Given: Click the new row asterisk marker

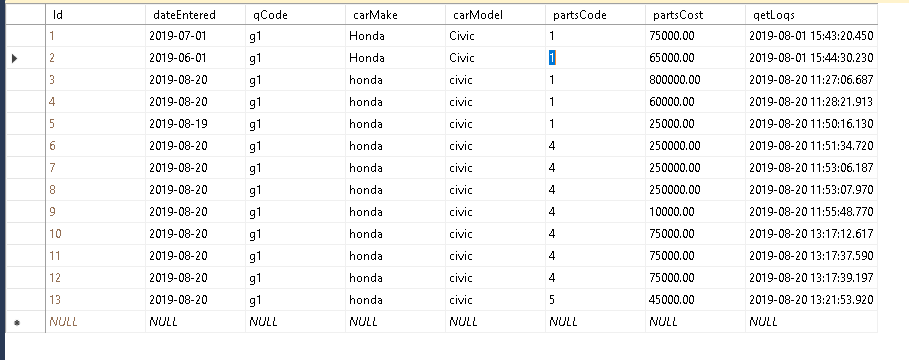Looking at the screenshot, I should click(x=17, y=322).
